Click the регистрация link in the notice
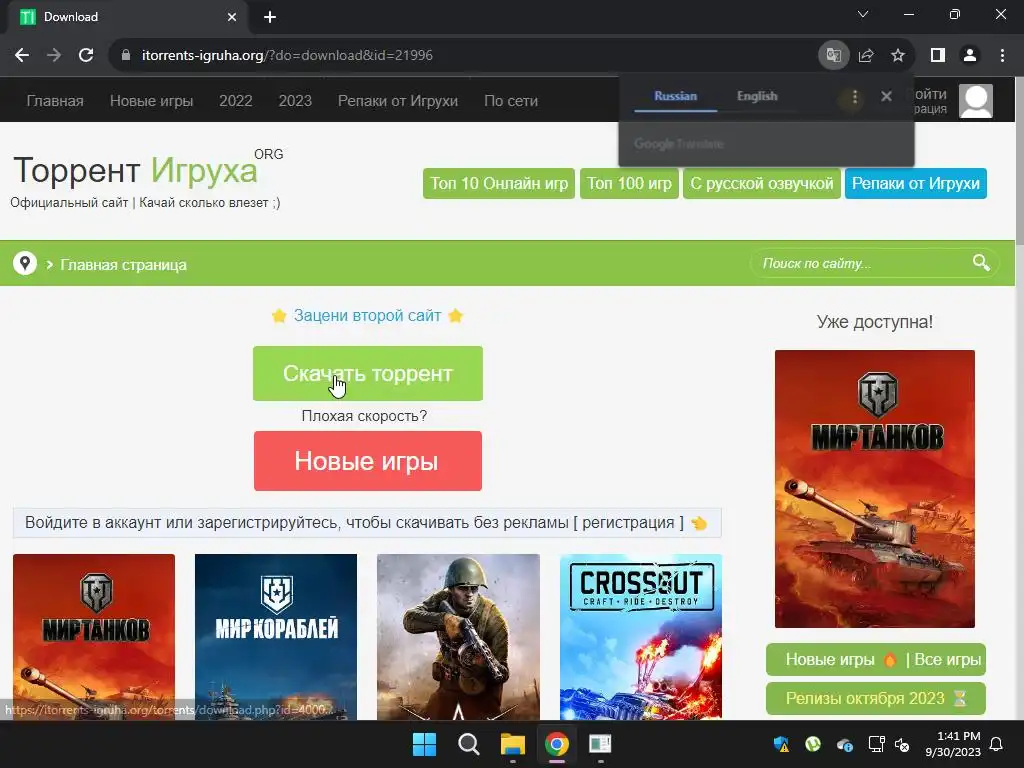 (628, 522)
